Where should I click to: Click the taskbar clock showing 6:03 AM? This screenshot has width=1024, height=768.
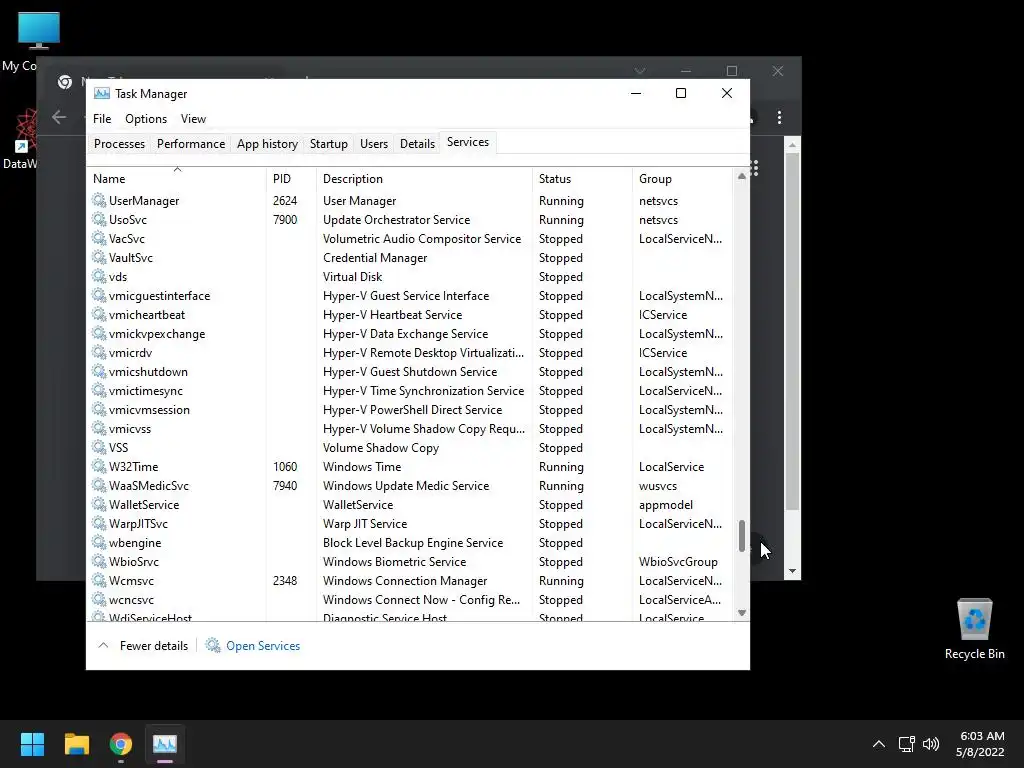click(x=980, y=744)
